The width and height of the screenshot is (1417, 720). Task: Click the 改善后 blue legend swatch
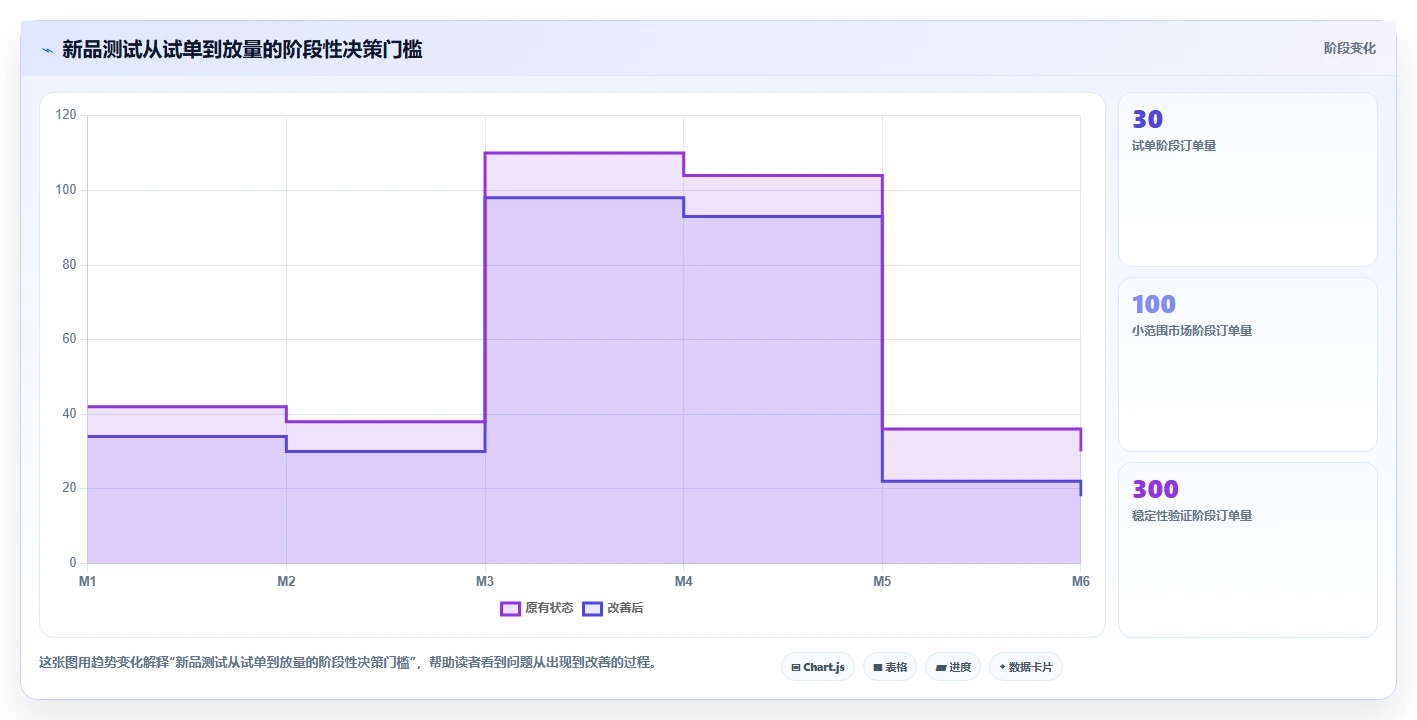coord(593,608)
